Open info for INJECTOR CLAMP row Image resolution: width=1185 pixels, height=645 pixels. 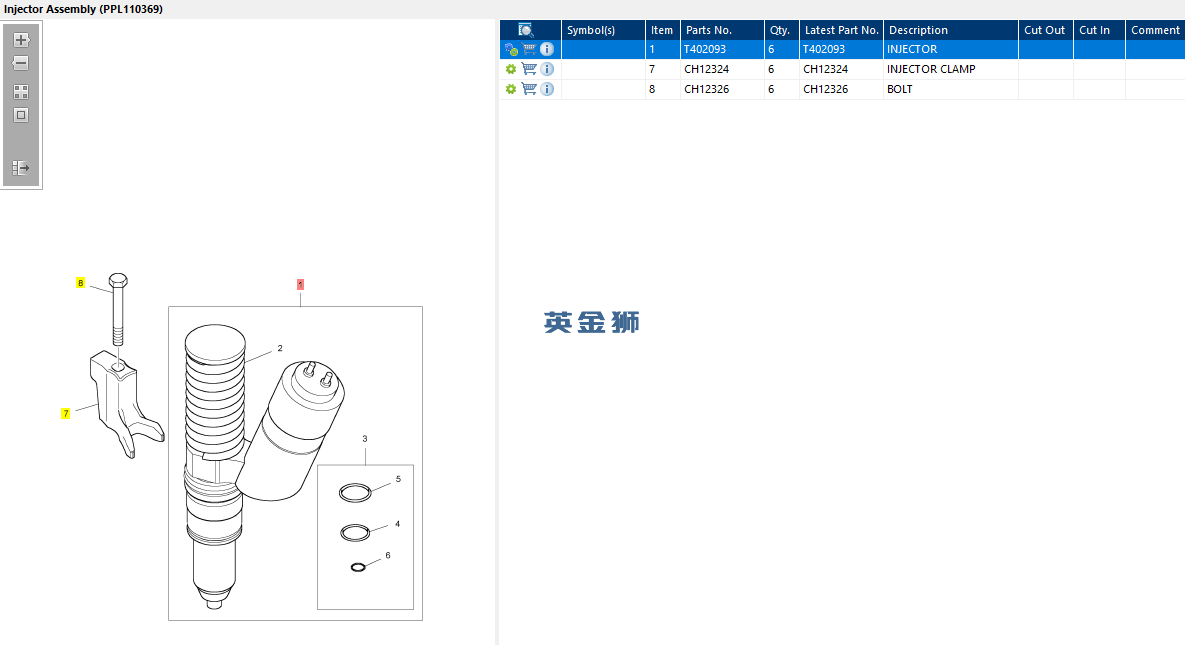pyautogui.click(x=547, y=69)
